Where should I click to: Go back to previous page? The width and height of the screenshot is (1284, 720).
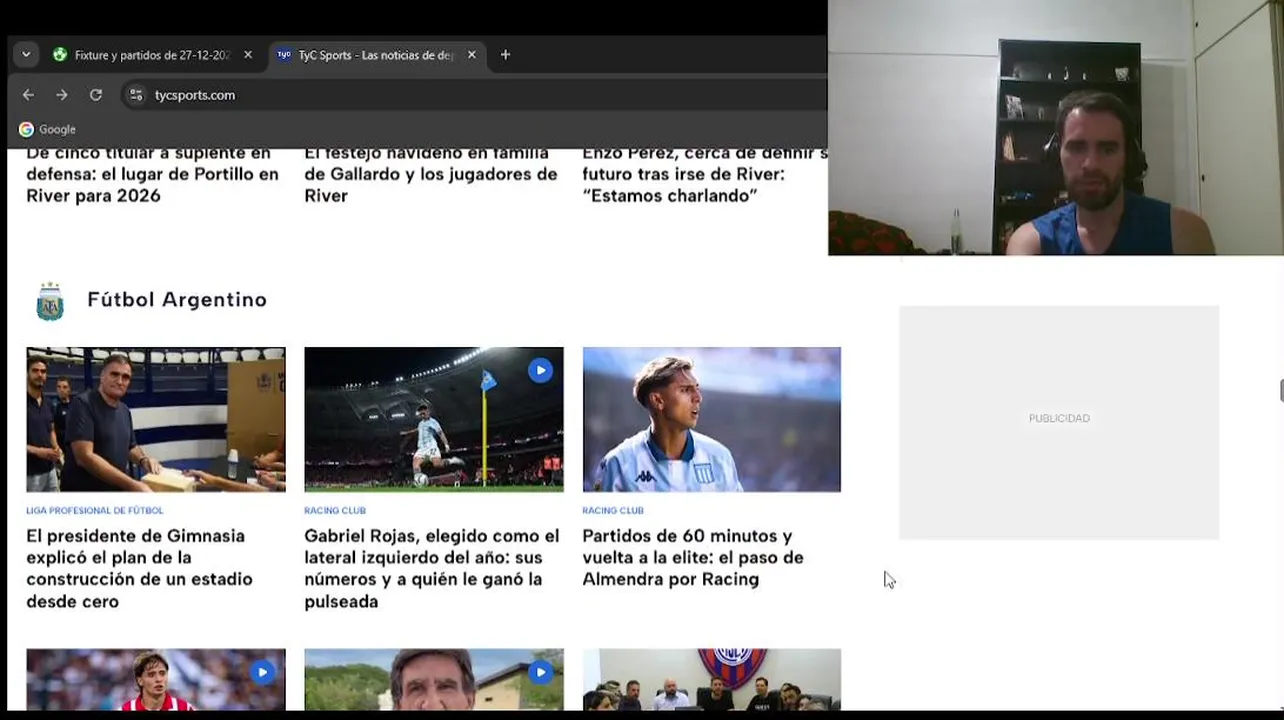(x=28, y=95)
